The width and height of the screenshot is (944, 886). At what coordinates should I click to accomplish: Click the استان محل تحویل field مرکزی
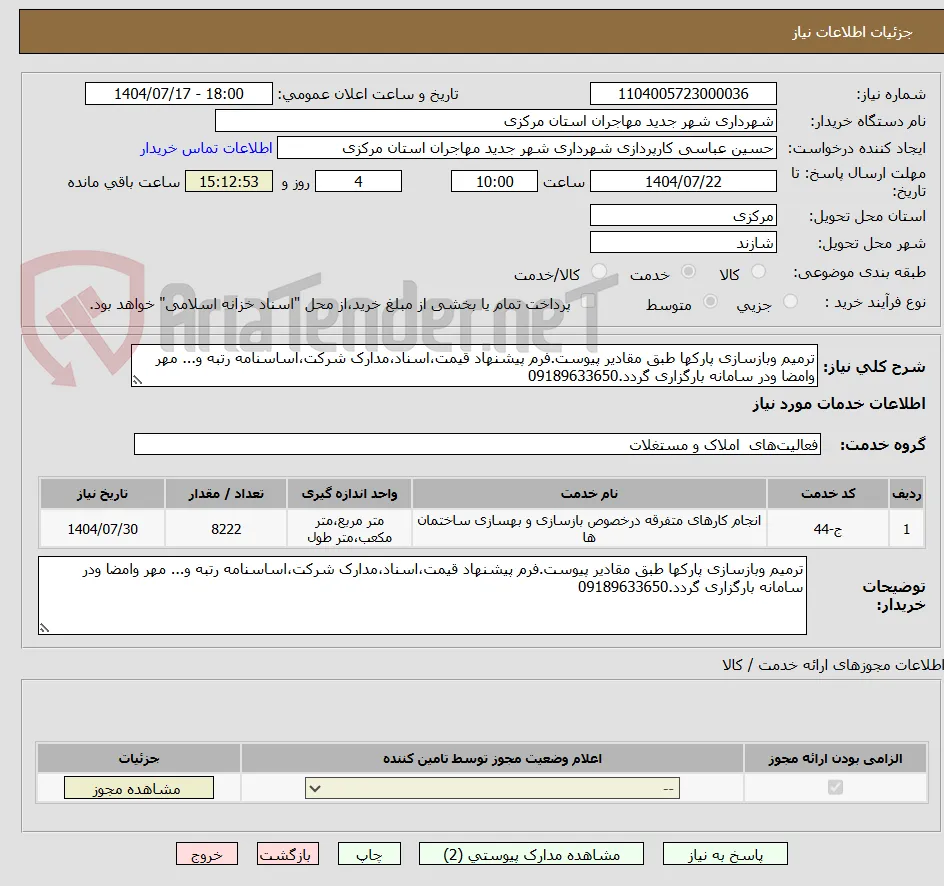pos(683,215)
